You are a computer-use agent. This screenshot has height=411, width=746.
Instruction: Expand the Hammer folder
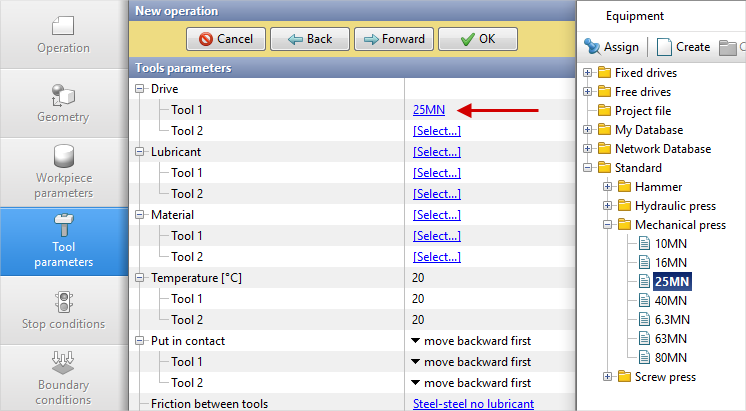click(x=608, y=187)
